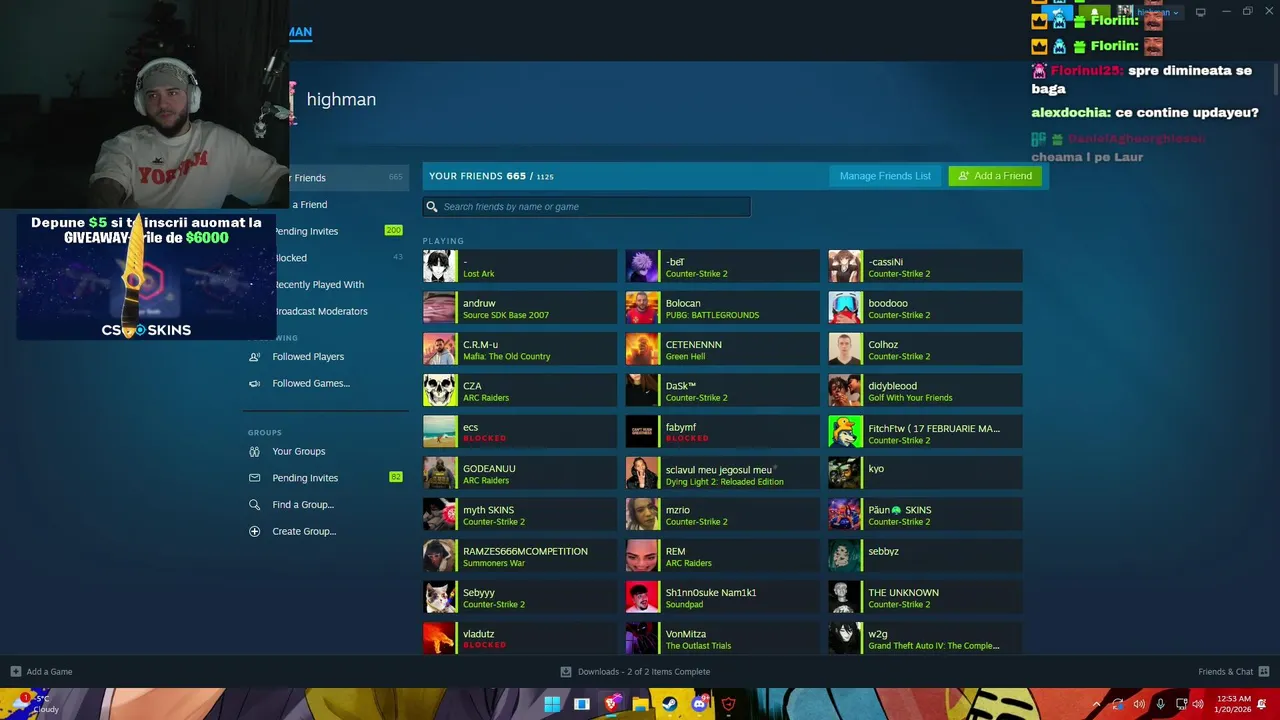Click Sebyyy's cat avatar
1280x720 pixels.
pyautogui.click(x=440, y=597)
